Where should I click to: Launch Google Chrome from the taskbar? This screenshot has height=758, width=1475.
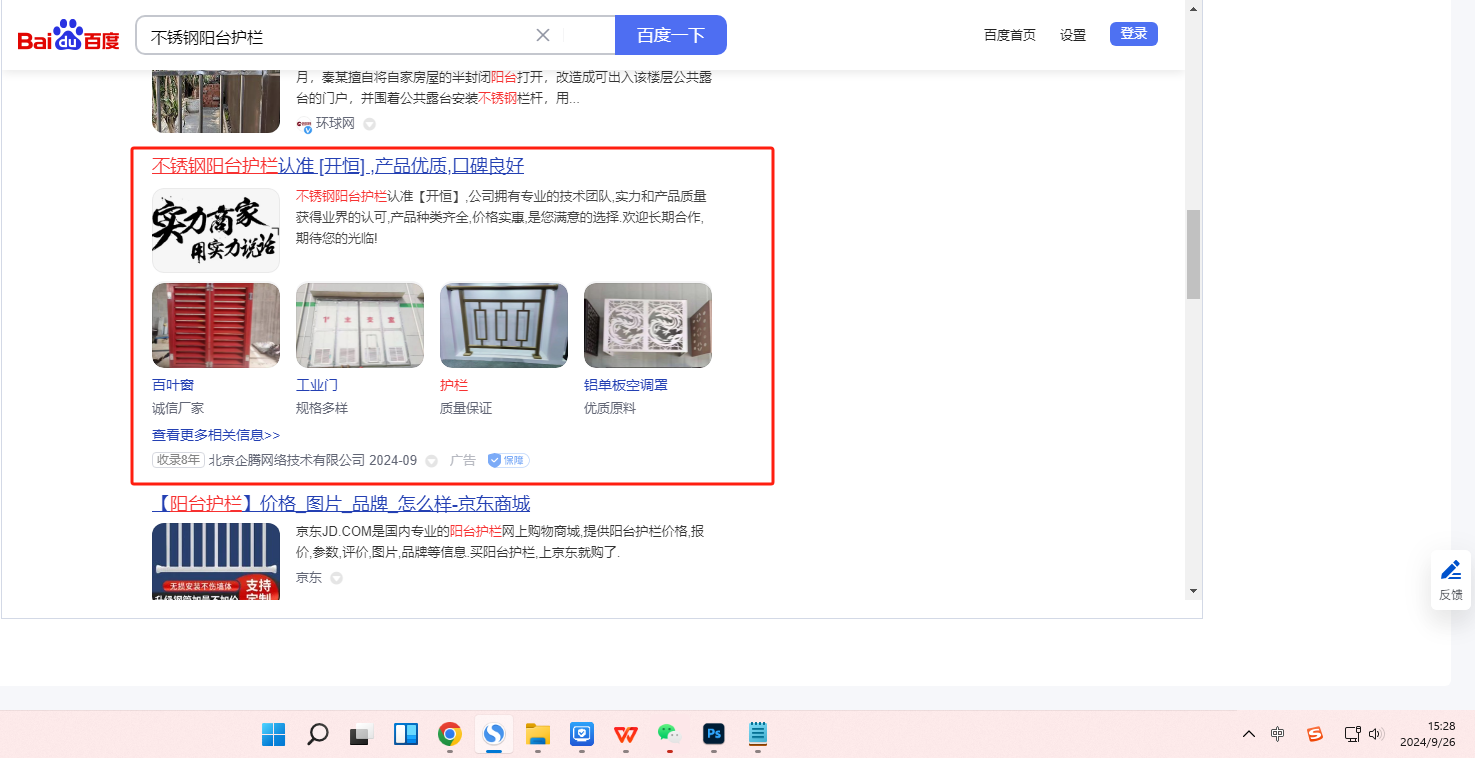click(450, 735)
